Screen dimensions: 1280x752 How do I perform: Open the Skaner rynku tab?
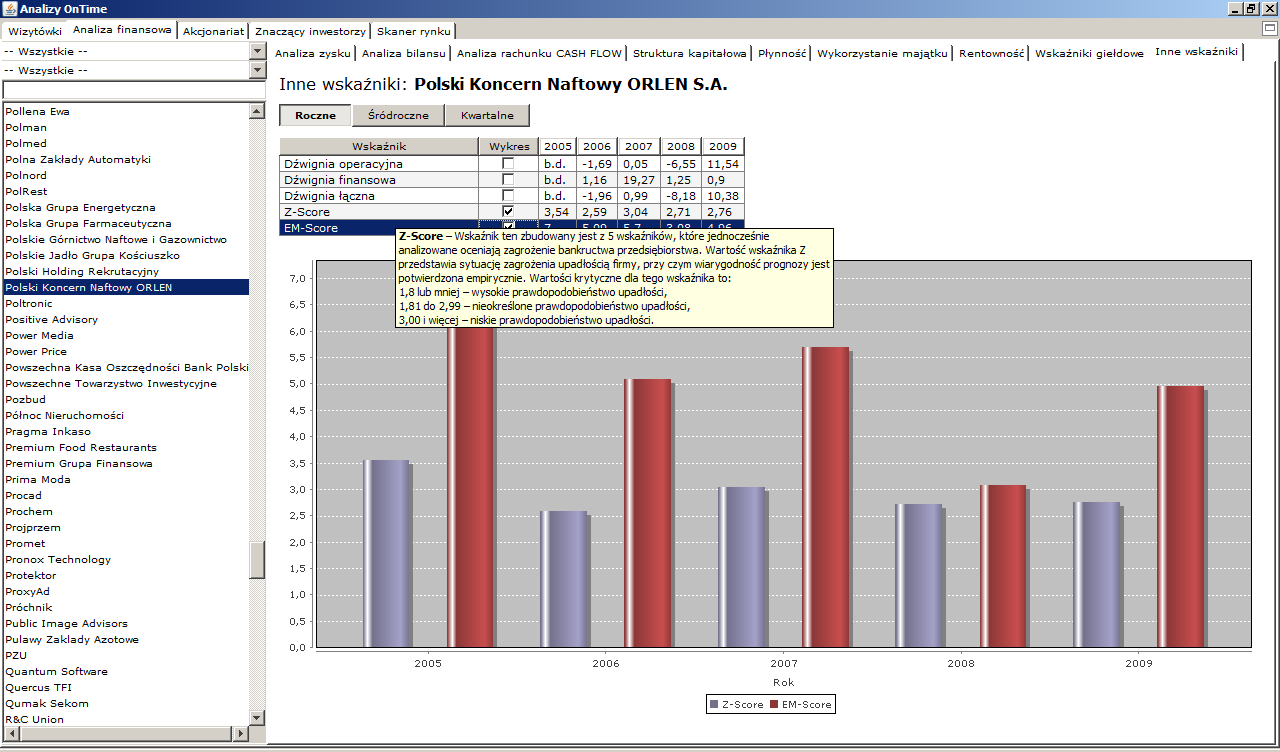tap(414, 32)
